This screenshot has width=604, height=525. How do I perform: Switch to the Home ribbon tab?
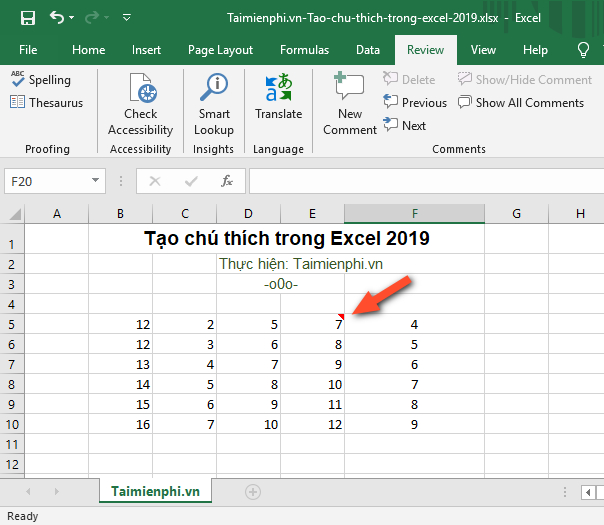pyautogui.click(x=89, y=50)
